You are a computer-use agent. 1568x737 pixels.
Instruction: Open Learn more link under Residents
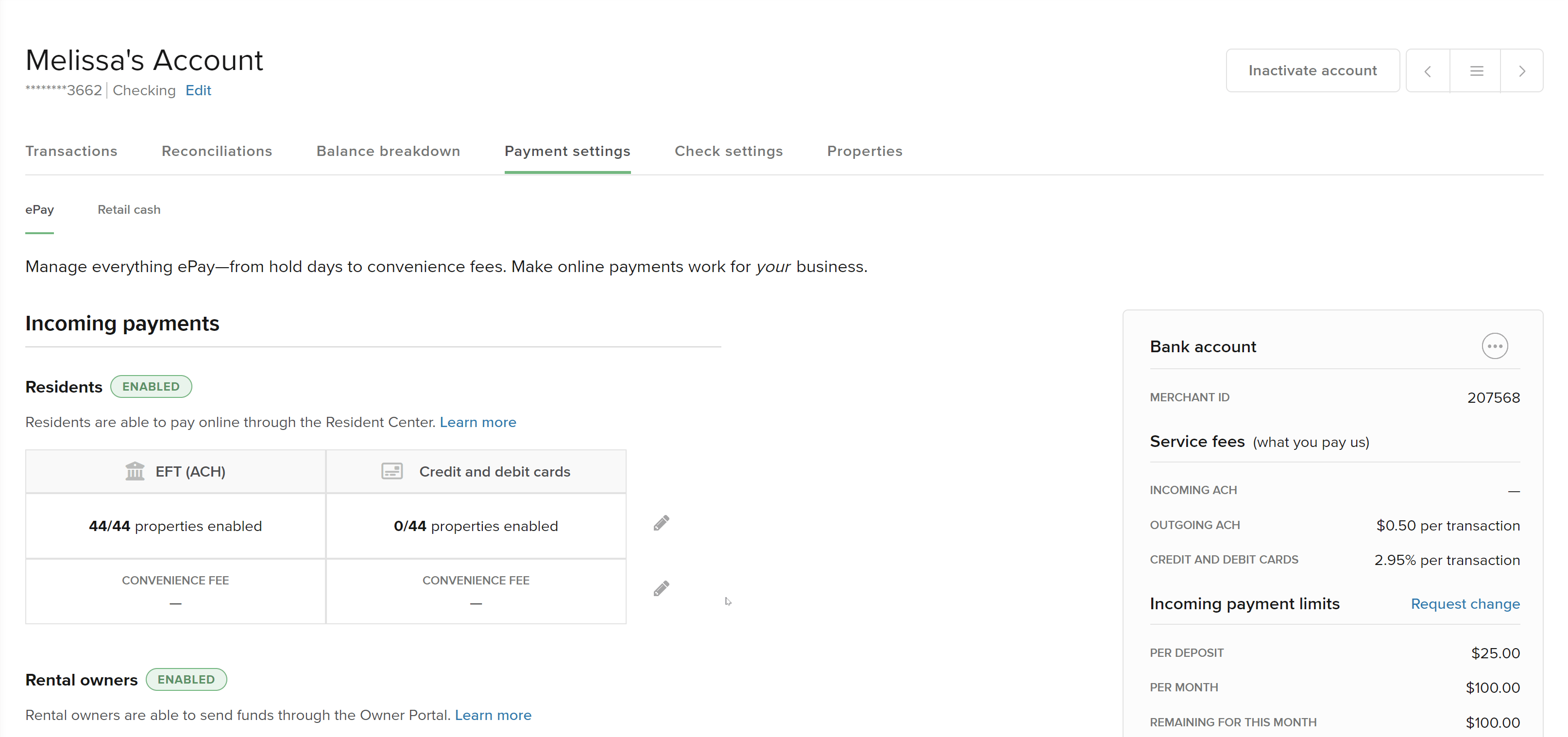pos(477,422)
